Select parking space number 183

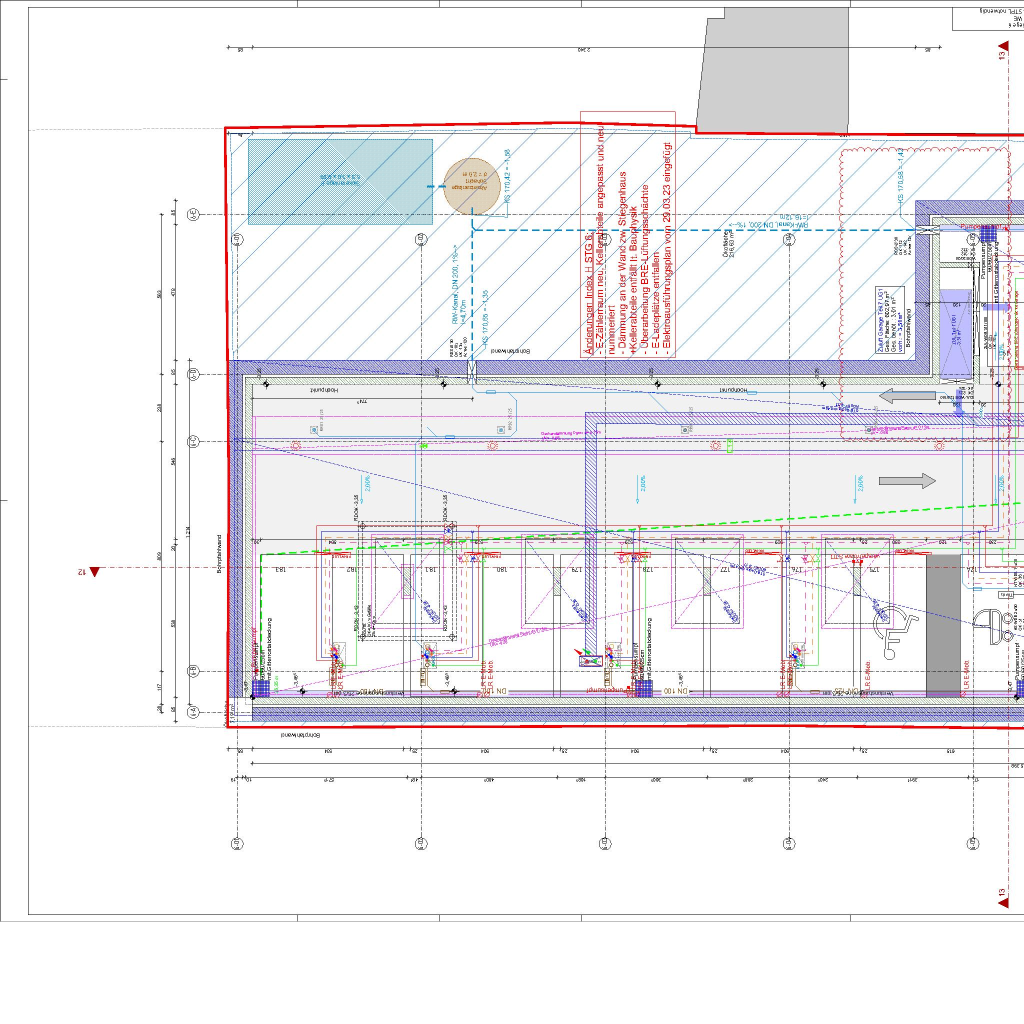pos(281,569)
